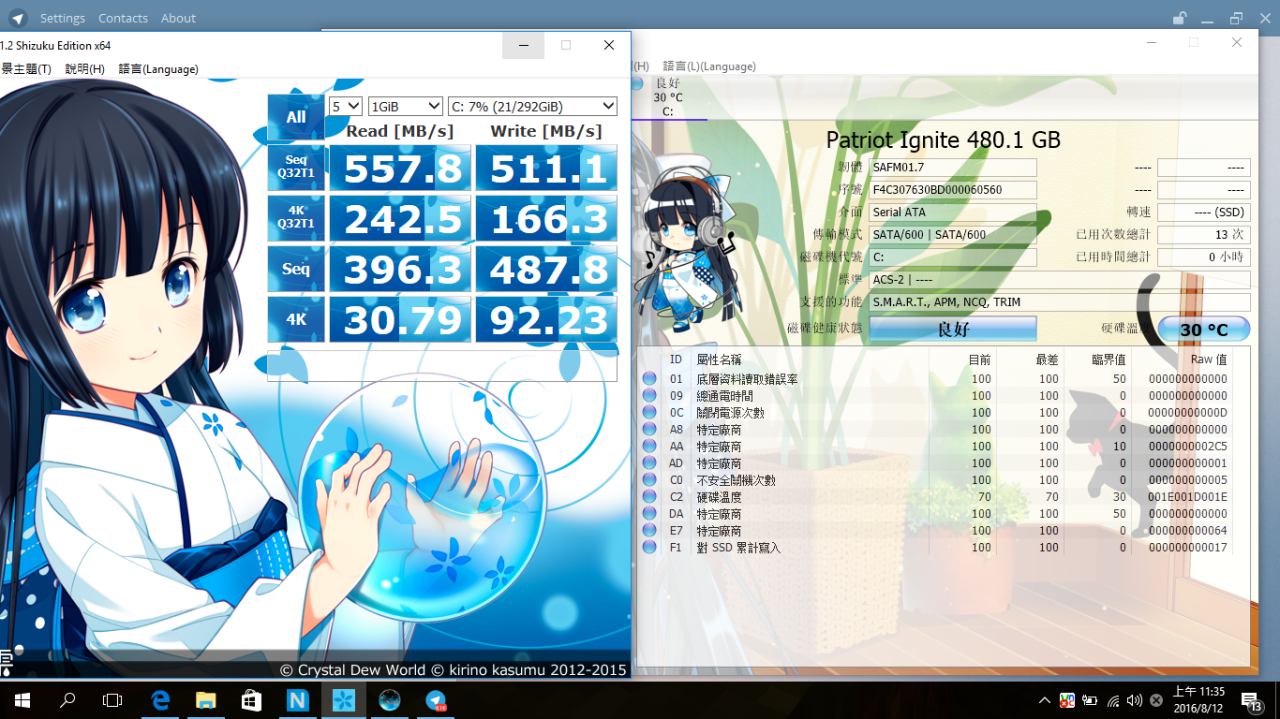Click the supported features field S.M.A.R.T., APM, NCQ, TRIM

(x=1059, y=302)
